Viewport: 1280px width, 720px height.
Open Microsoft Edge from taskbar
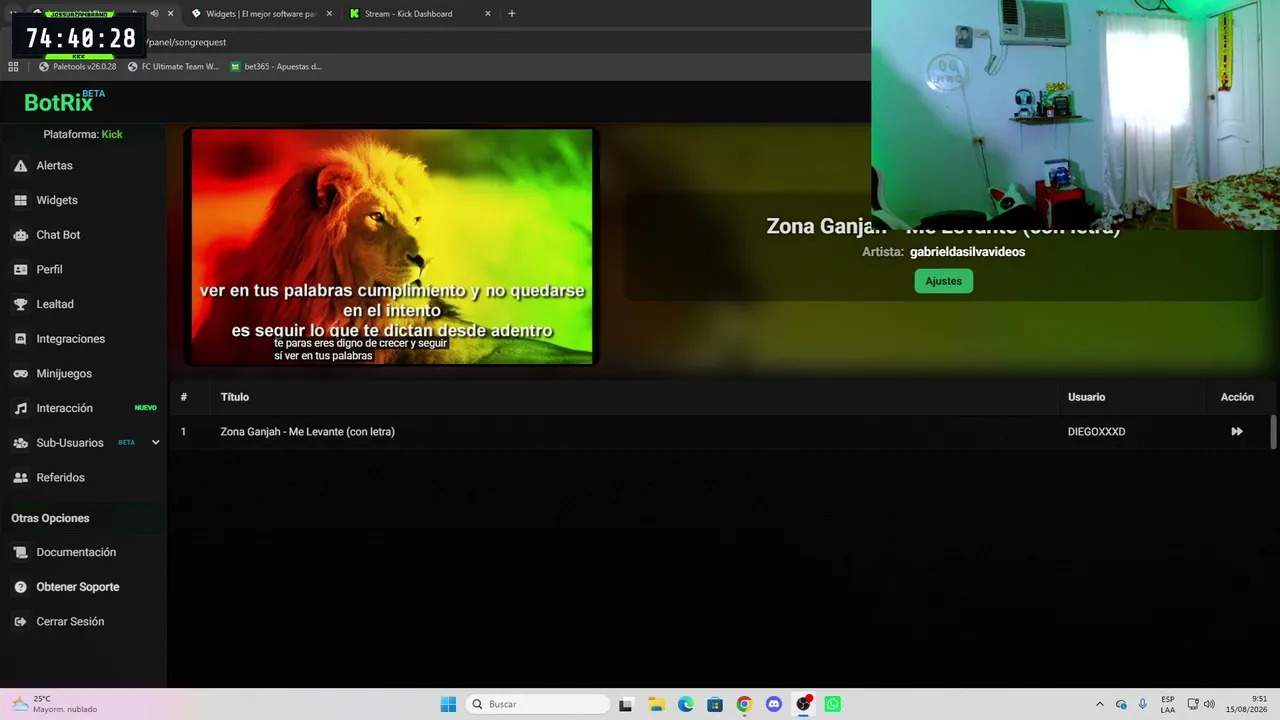point(685,704)
